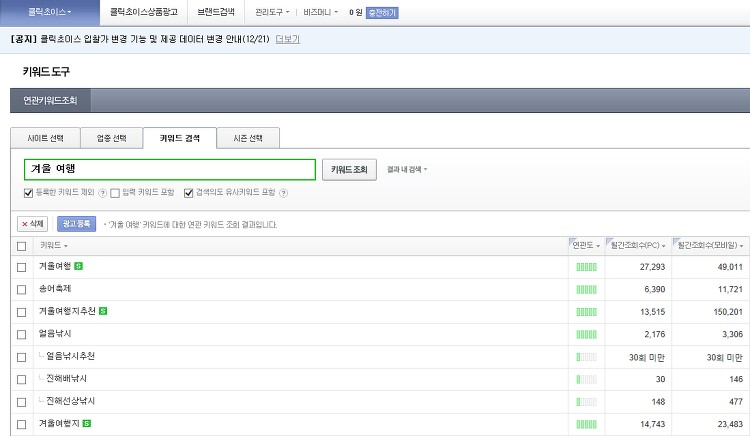Switch to 키워드 검색 tab
The width and height of the screenshot is (750, 436).
[180, 138]
